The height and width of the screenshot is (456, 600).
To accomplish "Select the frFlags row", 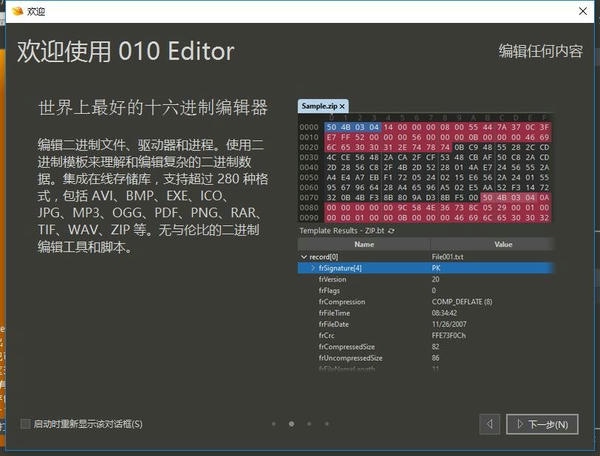I will coord(426,290).
